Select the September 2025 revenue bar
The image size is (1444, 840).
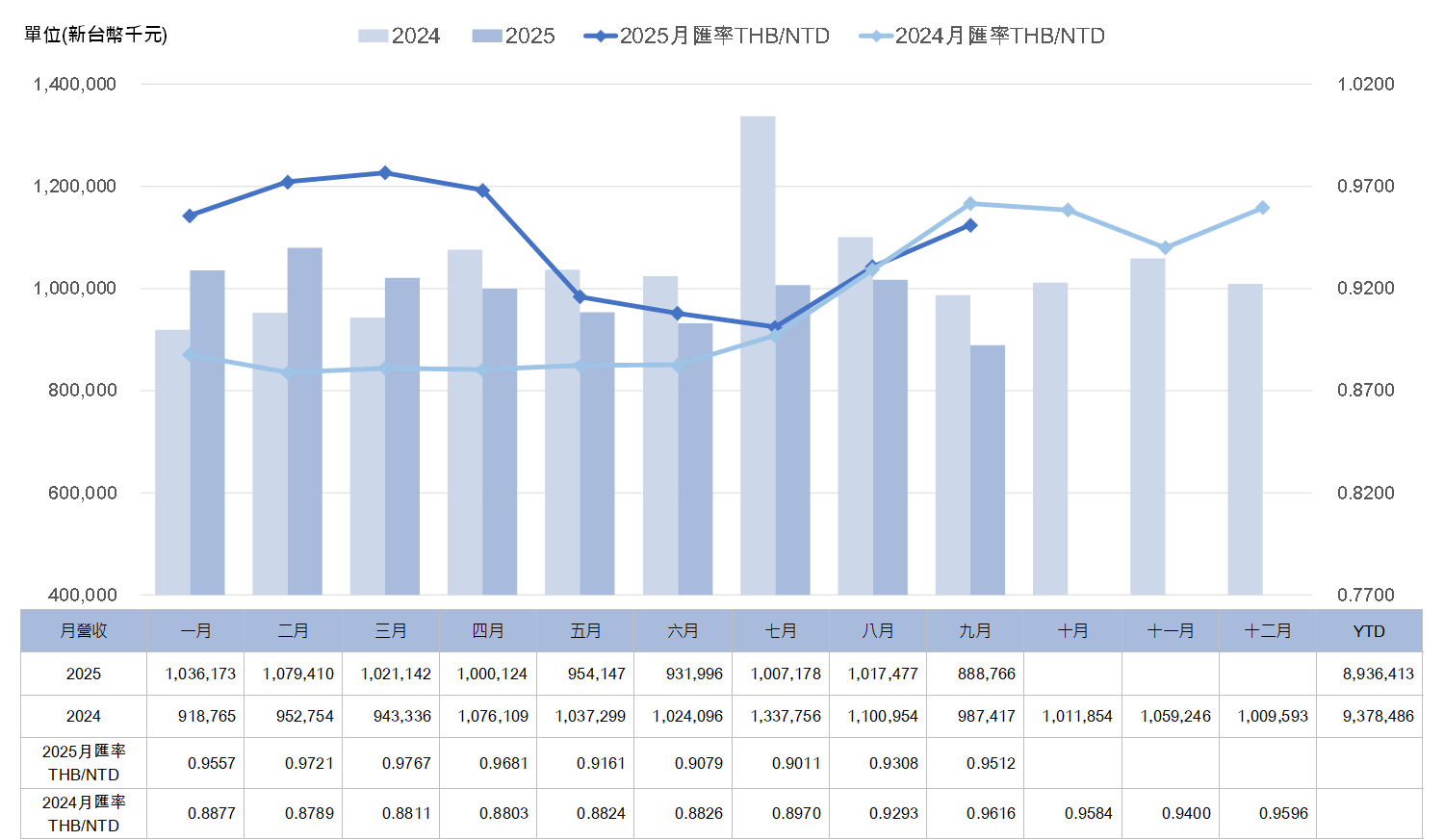pyautogui.click(x=988, y=470)
